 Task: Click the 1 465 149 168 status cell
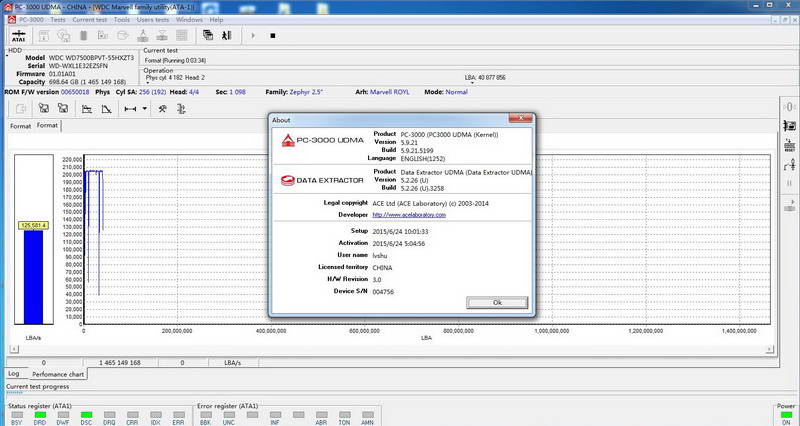click(120, 363)
